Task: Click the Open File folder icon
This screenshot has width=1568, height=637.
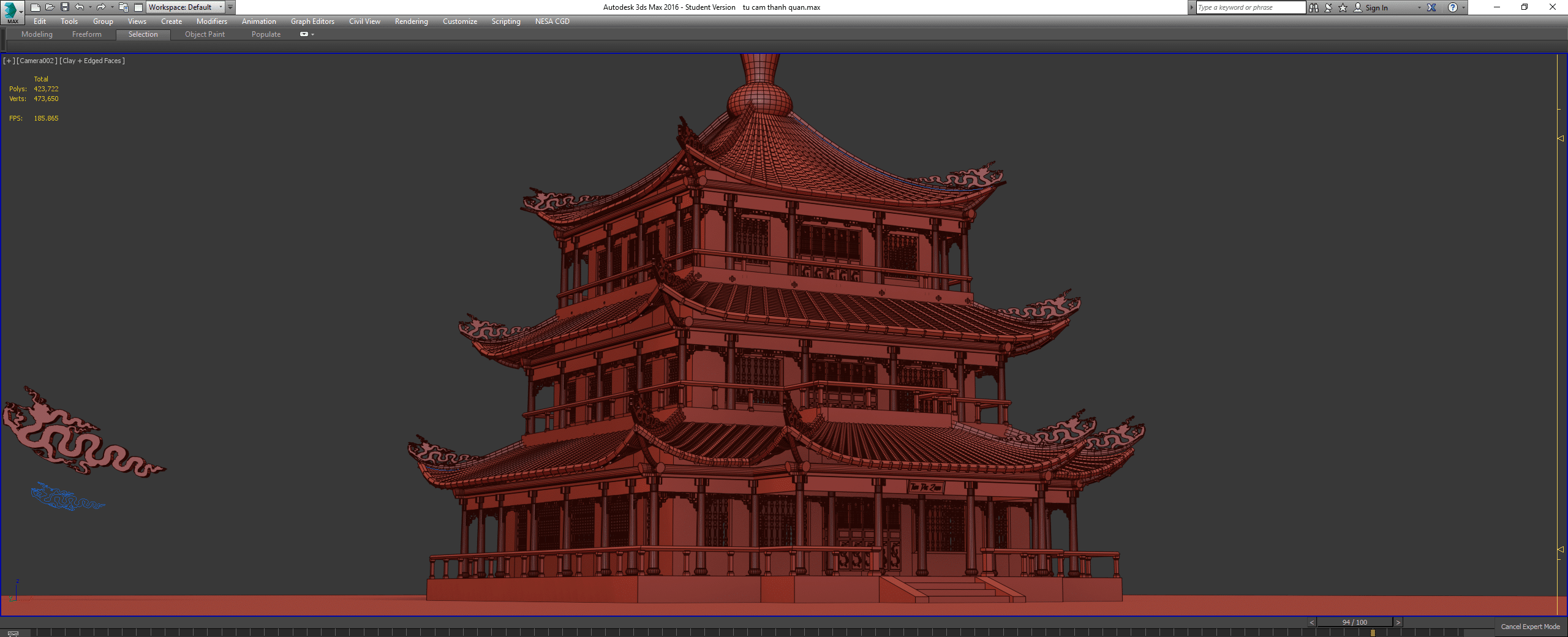Action: click(x=50, y=7)
